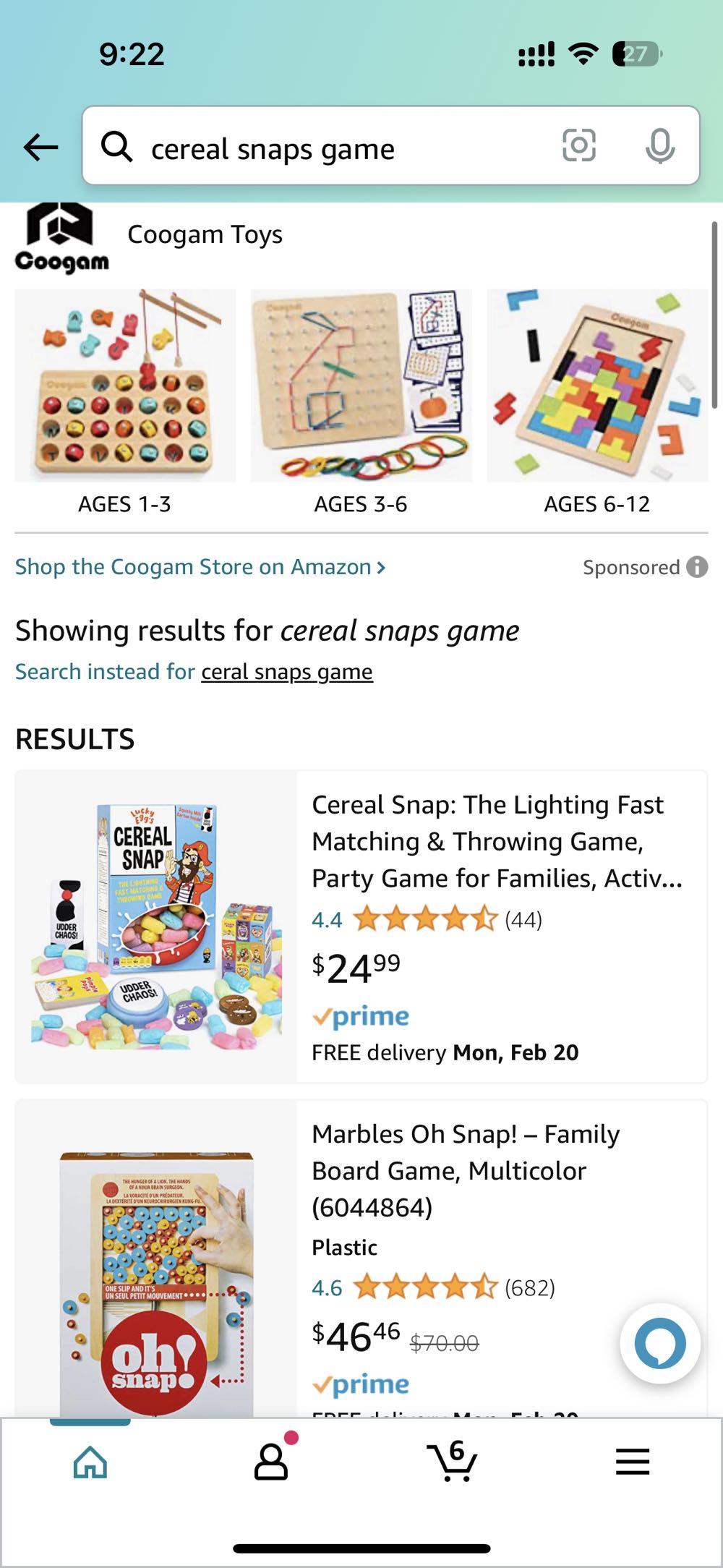Go to the Home tab
Viewport: 723px width, 1568px height.
tap(90, 1461)
